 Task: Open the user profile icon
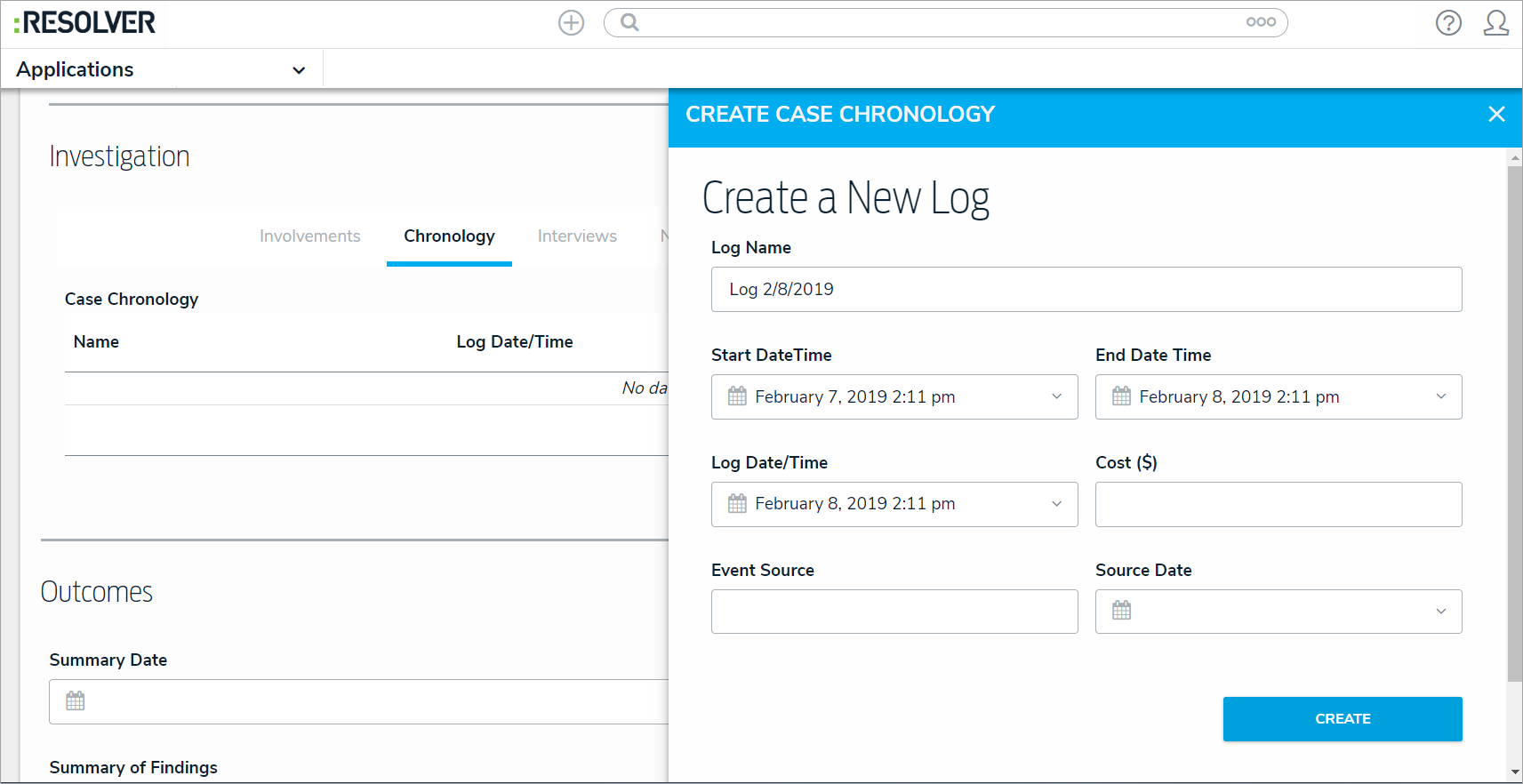click(1495, 23)
